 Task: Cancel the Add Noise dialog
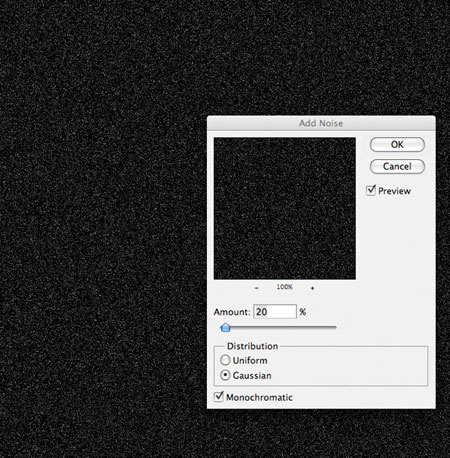pyautogui.click(x=397, y=166)
